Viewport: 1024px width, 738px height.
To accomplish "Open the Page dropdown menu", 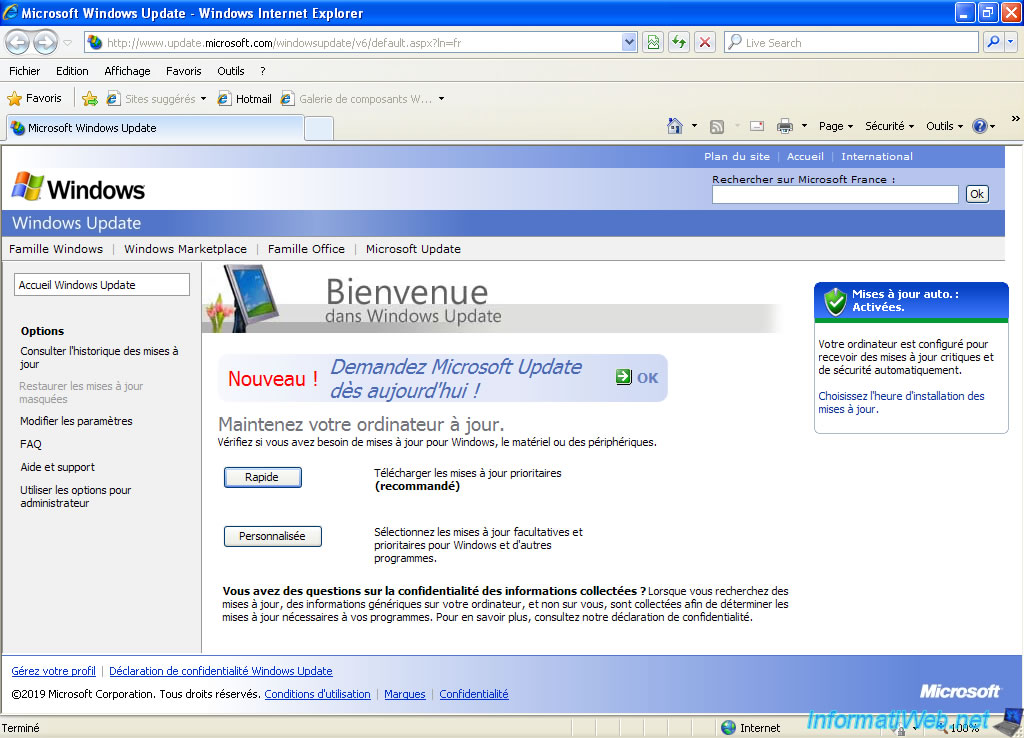I will (x=836, y=126).
